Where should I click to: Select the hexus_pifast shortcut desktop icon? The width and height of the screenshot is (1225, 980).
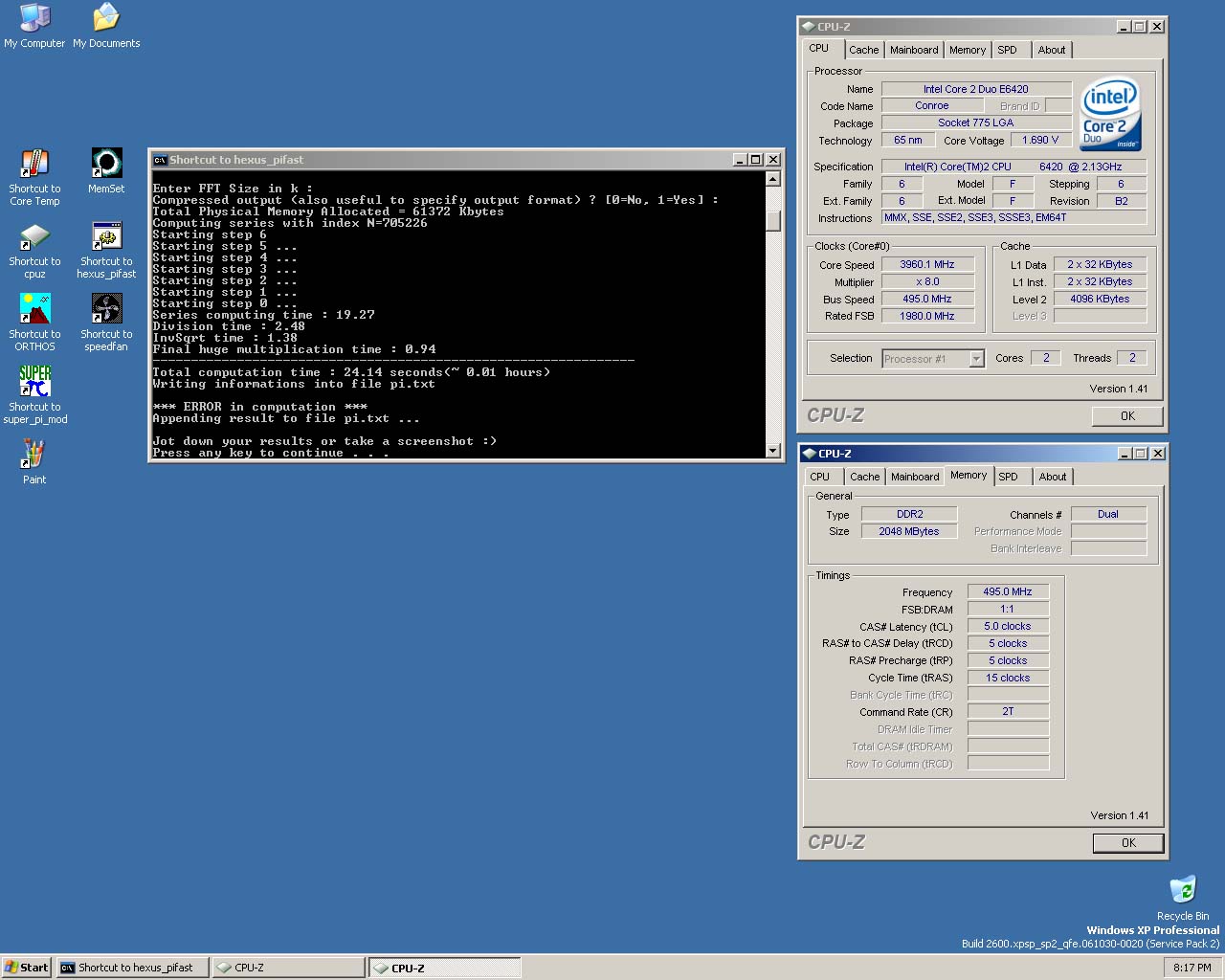[x=106, y=251]
